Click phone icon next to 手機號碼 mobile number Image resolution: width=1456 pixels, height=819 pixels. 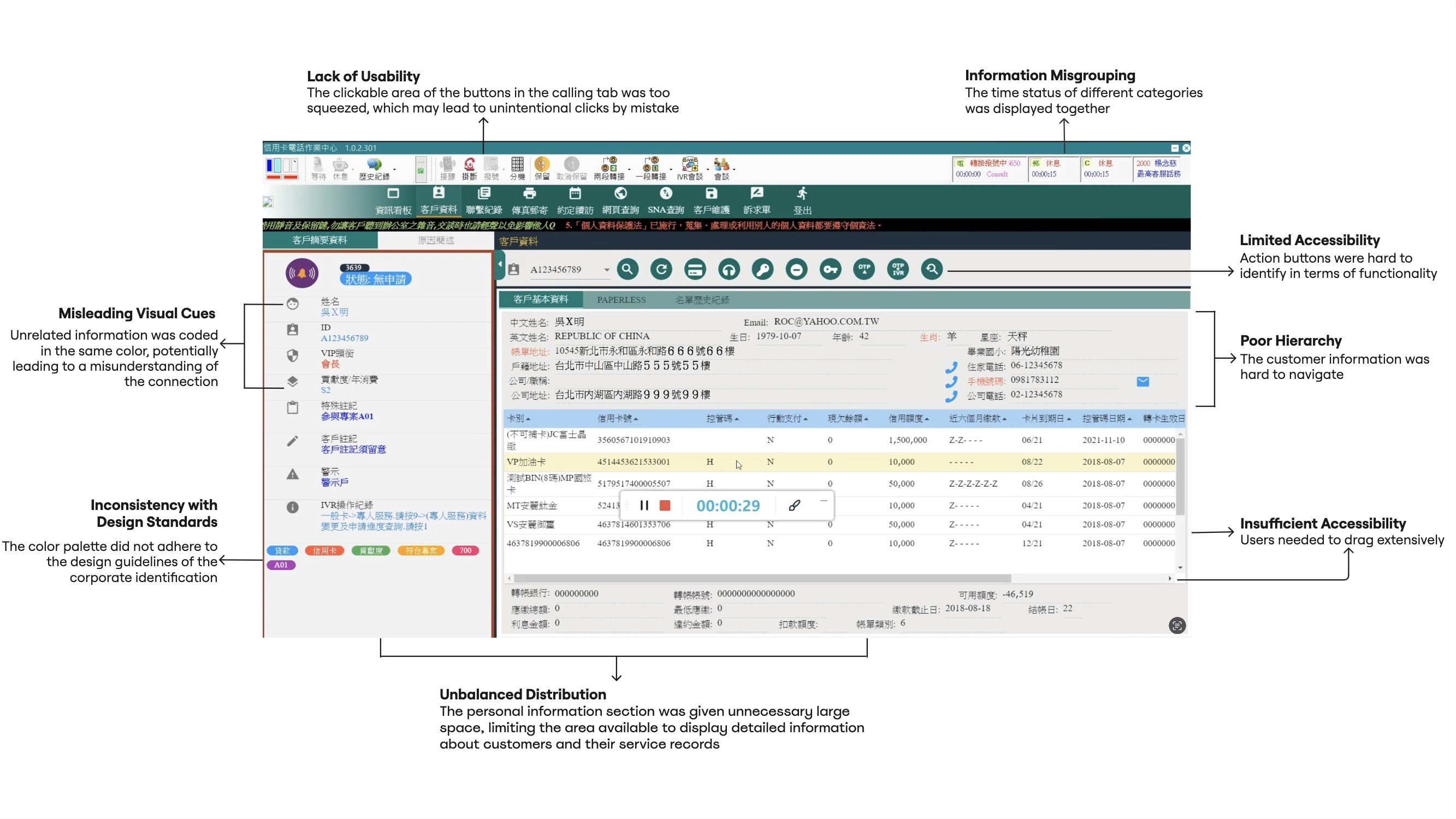tap(951, 382)
